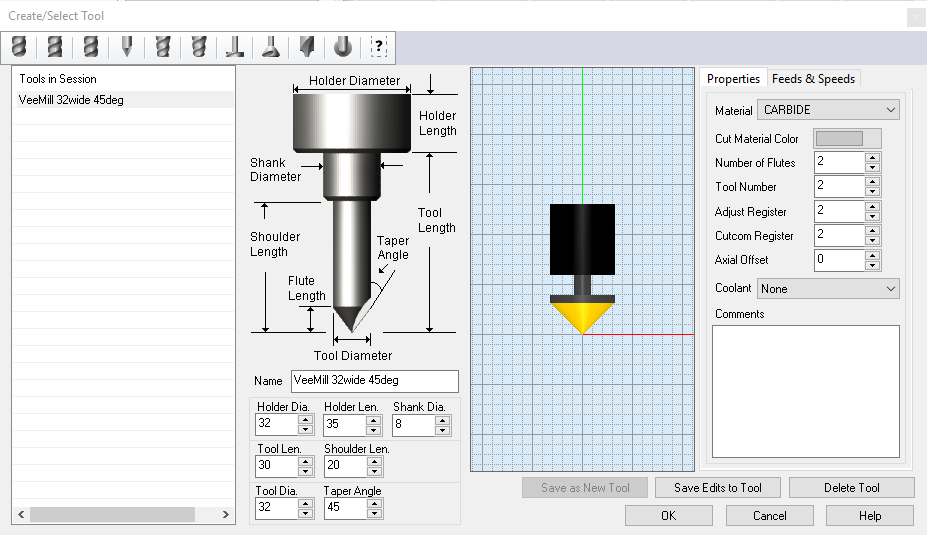Click the Tool Len. value field
Image resolution: width=927 pixels, height=535 pixels.
click(277, 466)
